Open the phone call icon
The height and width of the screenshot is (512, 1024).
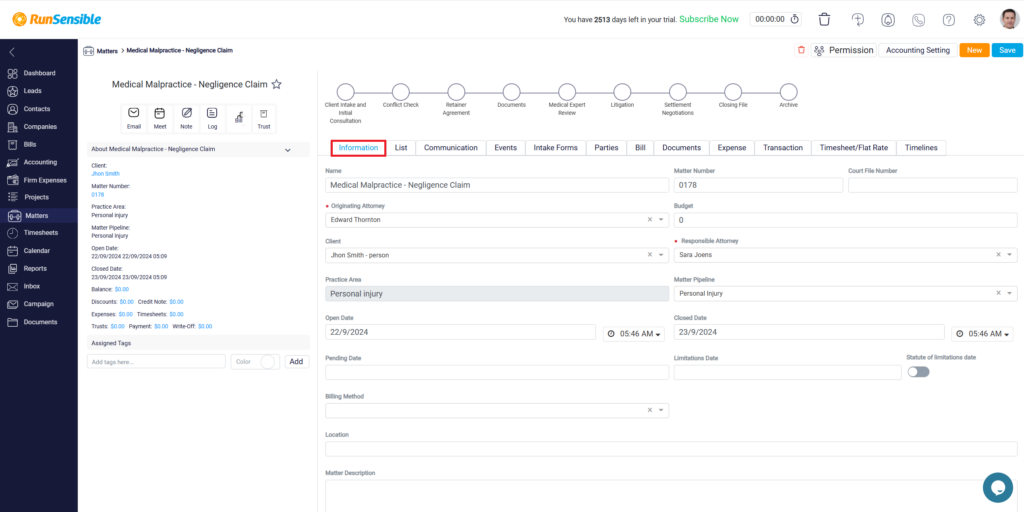918,20
